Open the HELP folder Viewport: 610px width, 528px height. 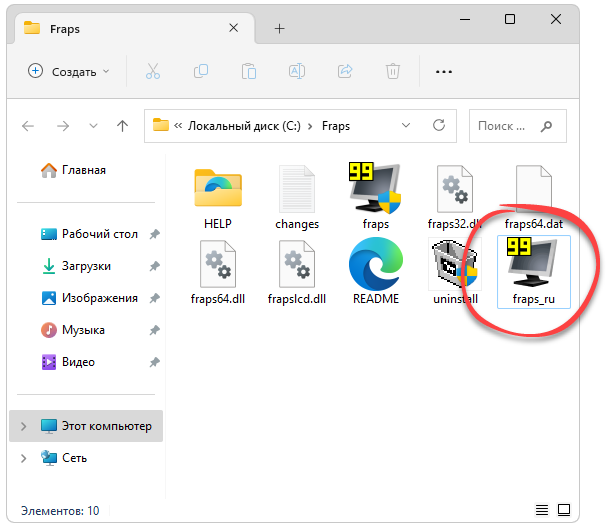point(218,196)
